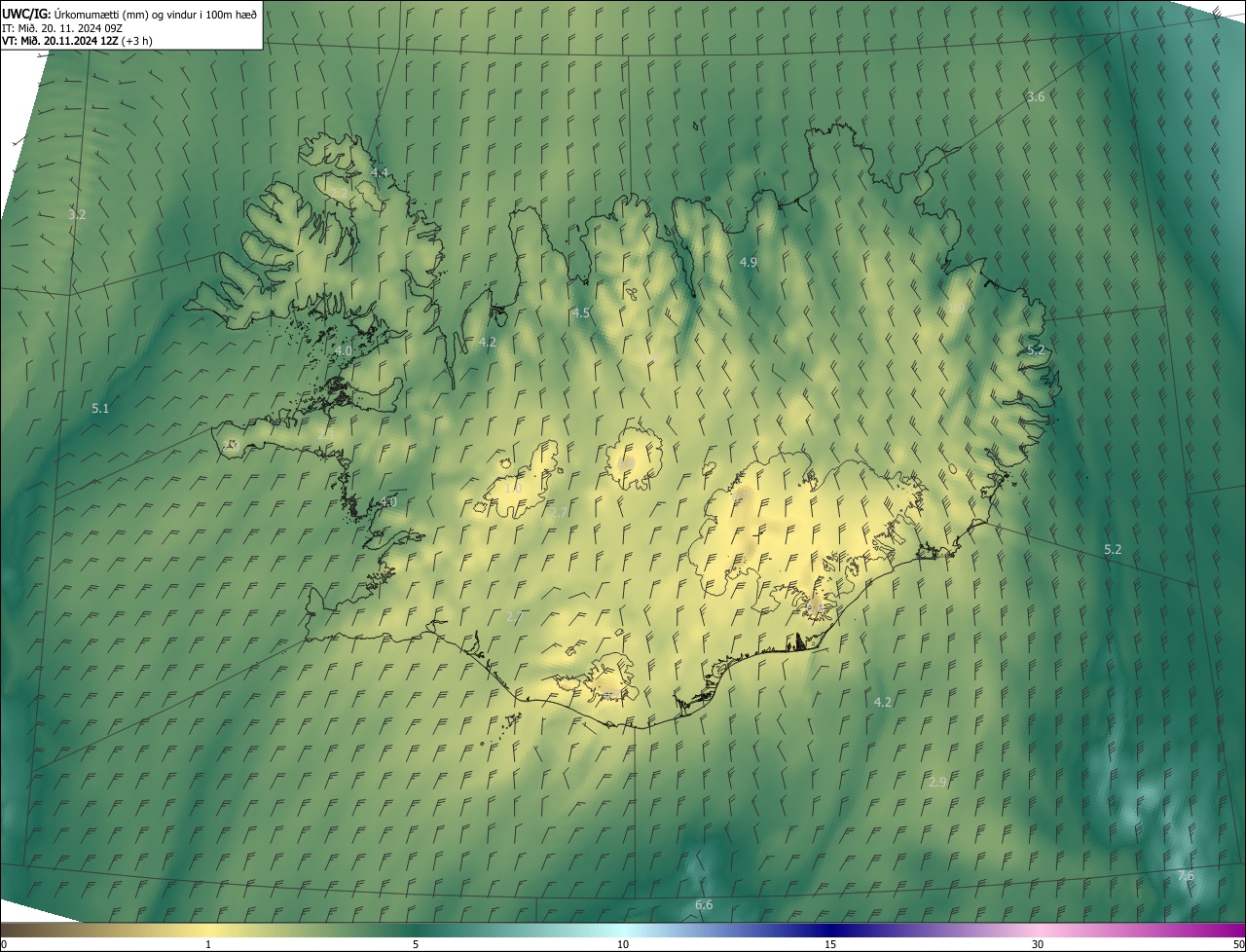Screen dimensions: 1246x952
Task: Click the 10 tick on the color scale
Action: [623, 944]
